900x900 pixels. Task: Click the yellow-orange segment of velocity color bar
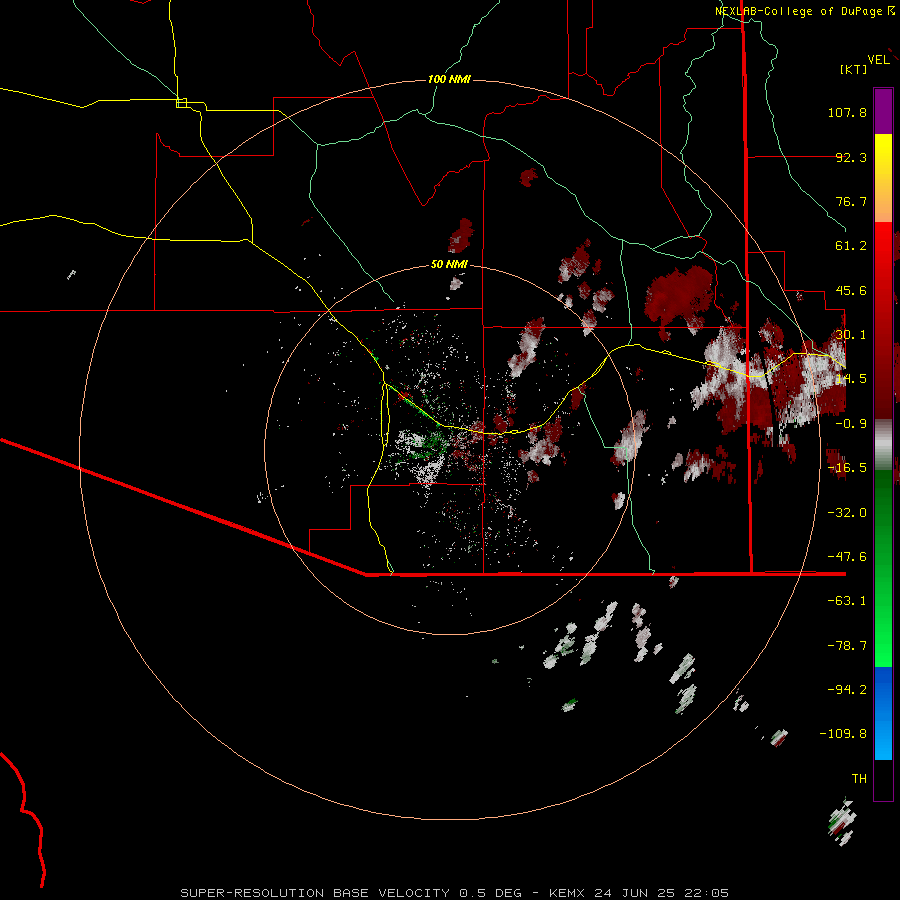click(x=883, y=178)
